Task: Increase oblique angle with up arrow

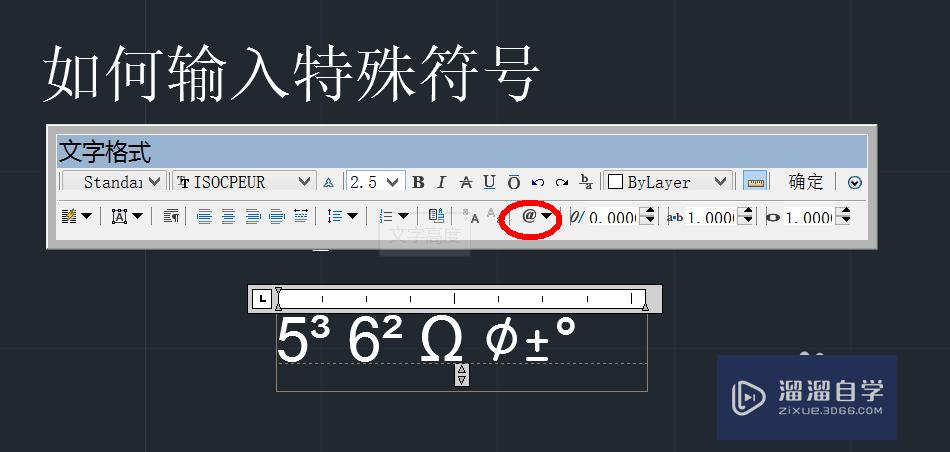Action: (x=649, y=211)
